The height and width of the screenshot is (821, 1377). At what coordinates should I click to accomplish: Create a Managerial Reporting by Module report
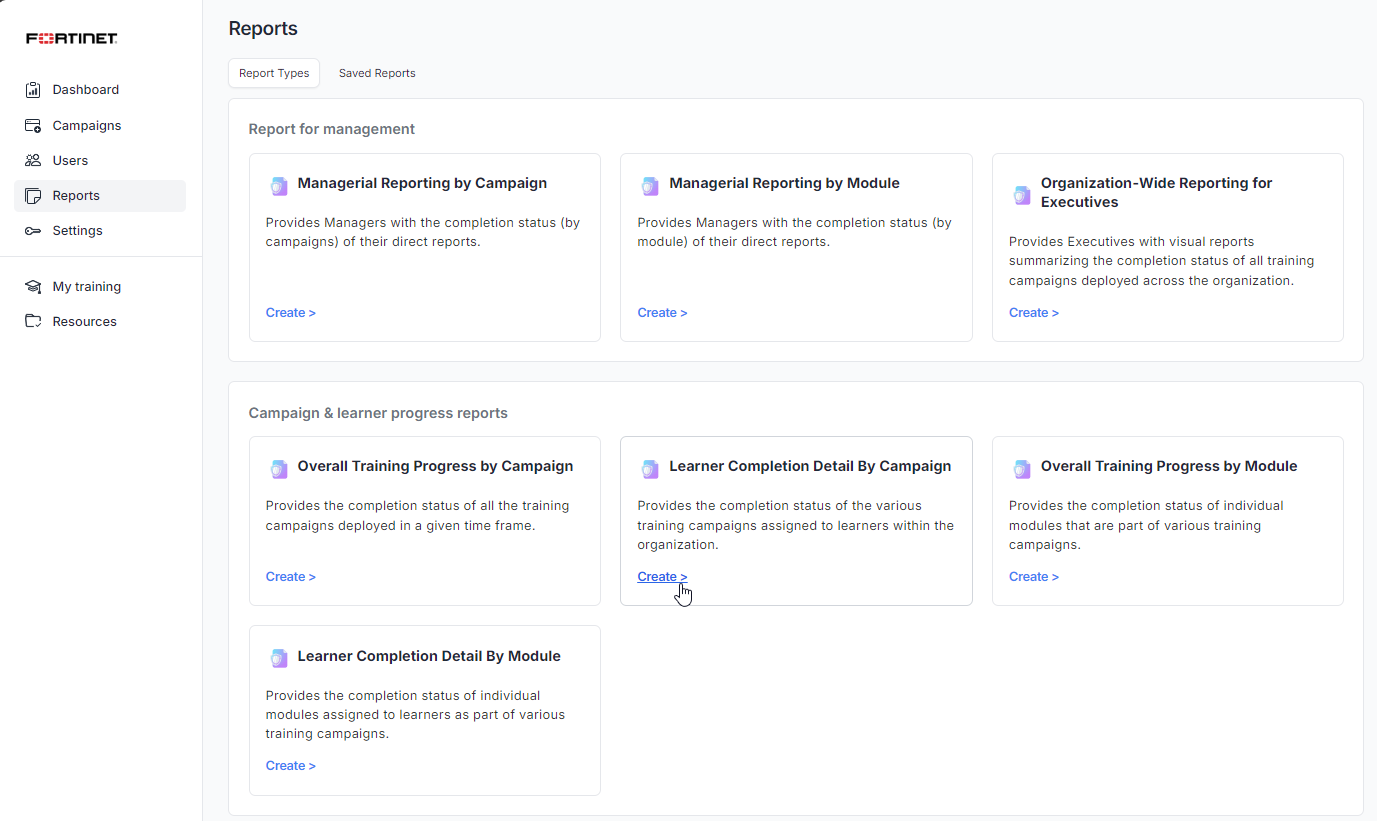point(662,312)
